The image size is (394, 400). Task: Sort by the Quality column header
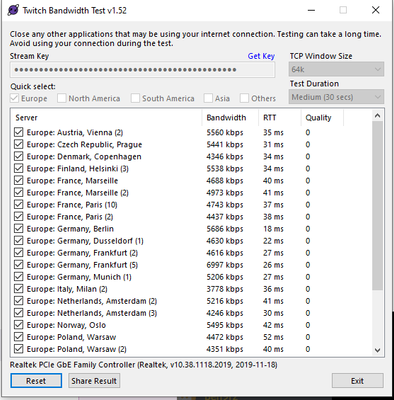[x=322, y=118]
